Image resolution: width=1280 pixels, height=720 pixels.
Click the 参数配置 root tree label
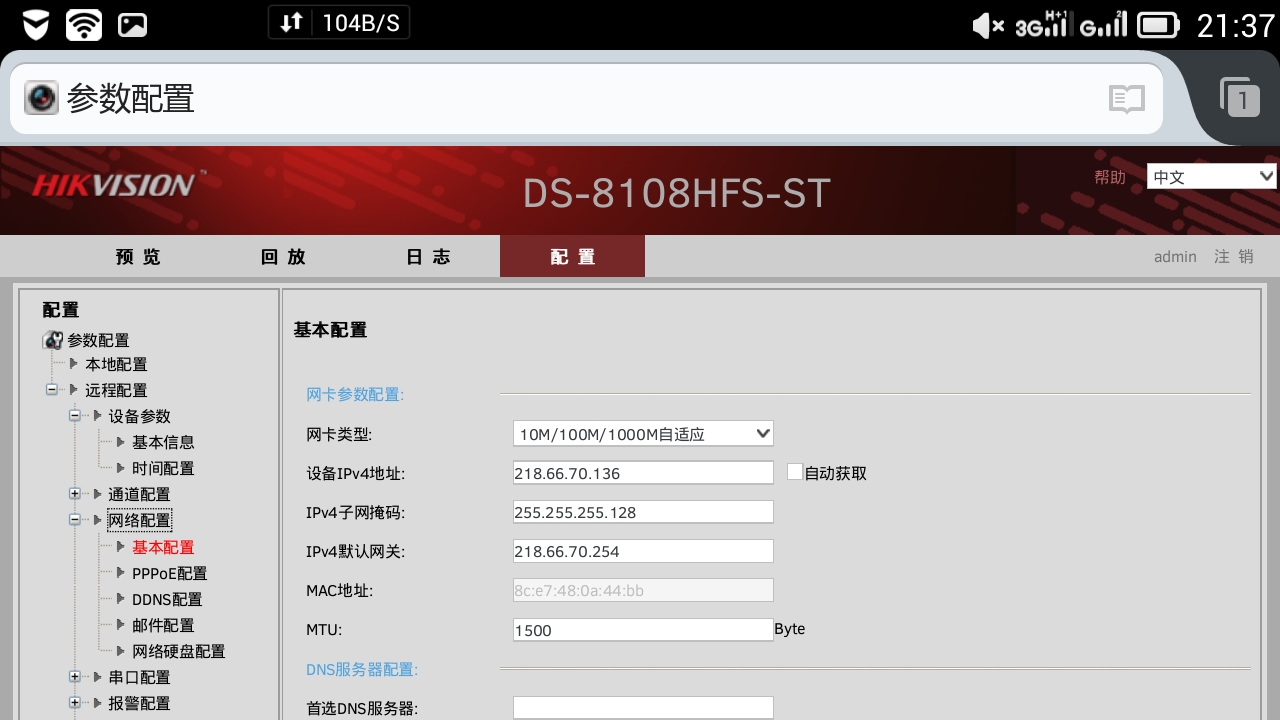(x=98, y=340)
